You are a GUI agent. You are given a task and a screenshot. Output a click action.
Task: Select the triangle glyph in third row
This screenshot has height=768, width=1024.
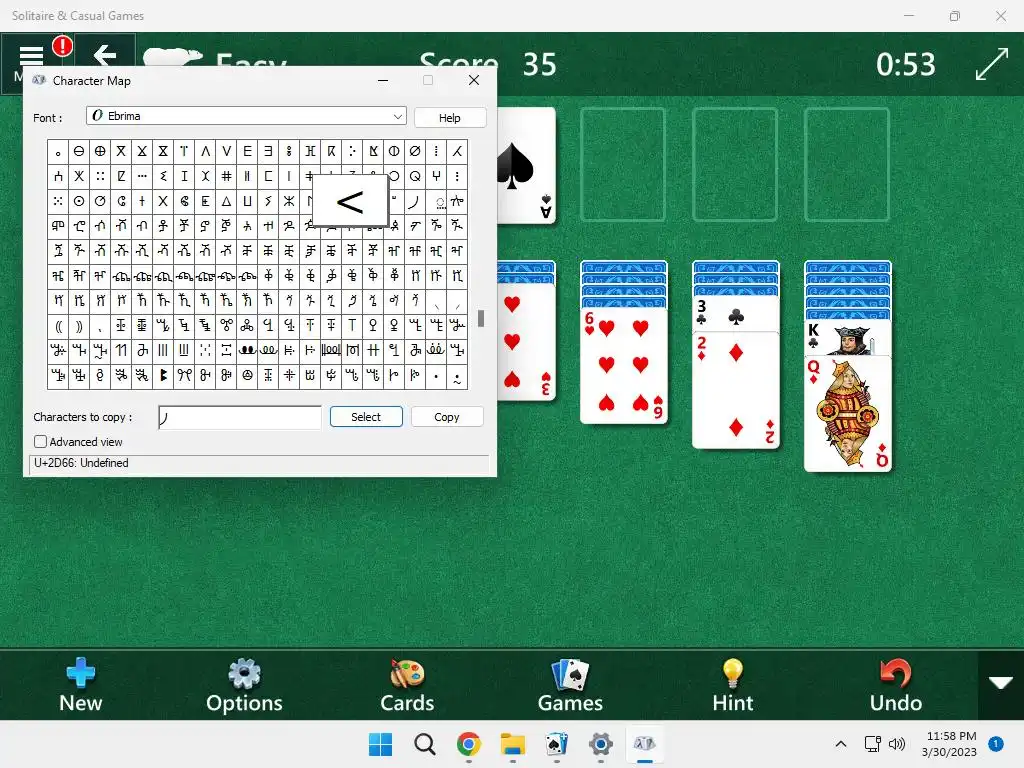[226, 200]
